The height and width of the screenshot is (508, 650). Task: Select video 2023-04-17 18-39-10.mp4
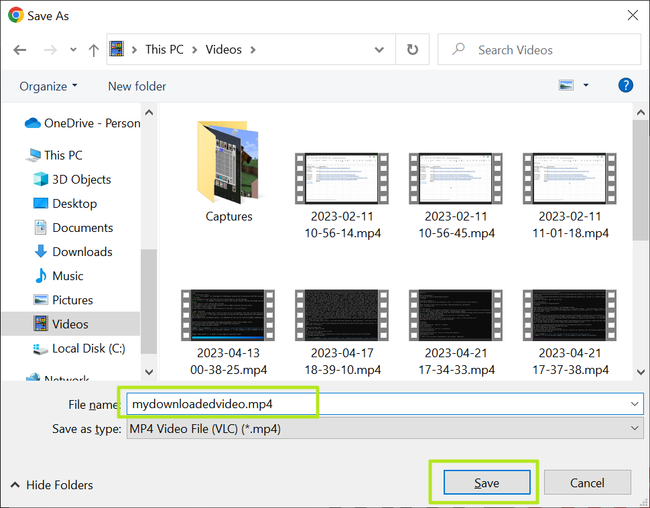342,332
